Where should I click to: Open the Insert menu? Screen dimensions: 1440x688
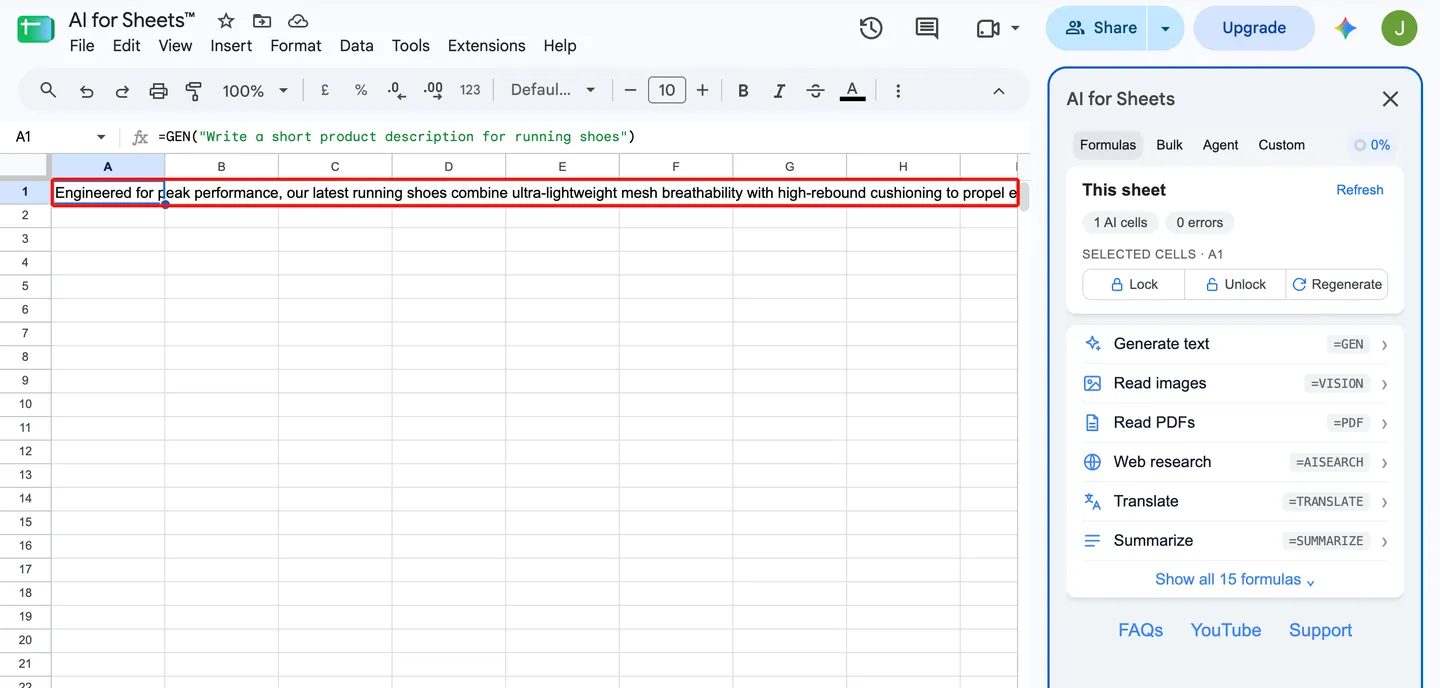(x=231, y=46)
